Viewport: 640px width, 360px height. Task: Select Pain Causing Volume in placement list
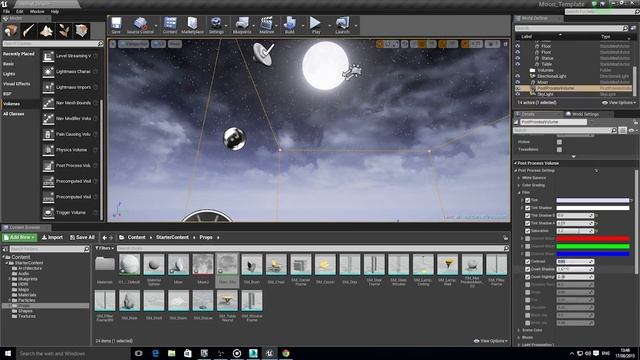click(70, 134)
